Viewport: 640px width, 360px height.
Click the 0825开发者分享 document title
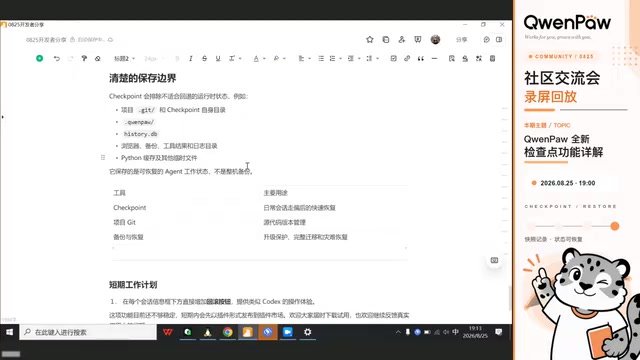click(x=46, y=40)
